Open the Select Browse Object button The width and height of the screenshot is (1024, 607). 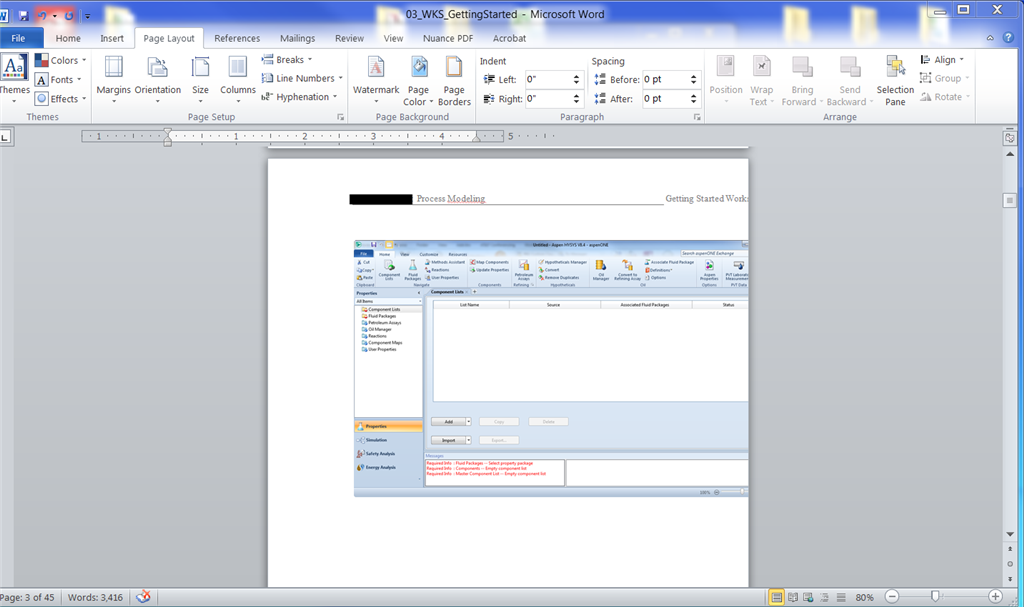point(1010,564)
